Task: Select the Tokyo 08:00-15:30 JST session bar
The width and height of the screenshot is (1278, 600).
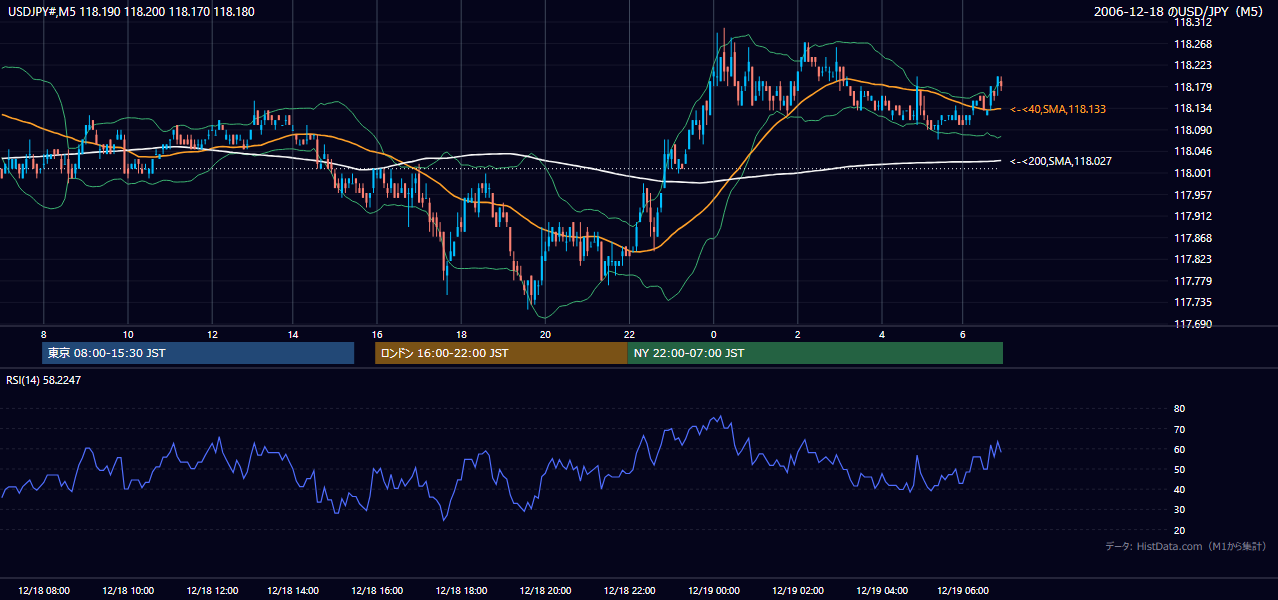Action: point(198,353)
